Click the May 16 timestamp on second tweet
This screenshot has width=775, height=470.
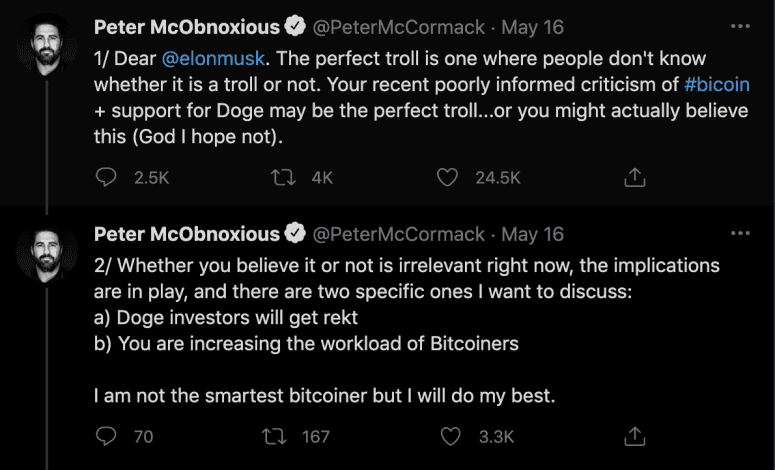tap(533, 234)
